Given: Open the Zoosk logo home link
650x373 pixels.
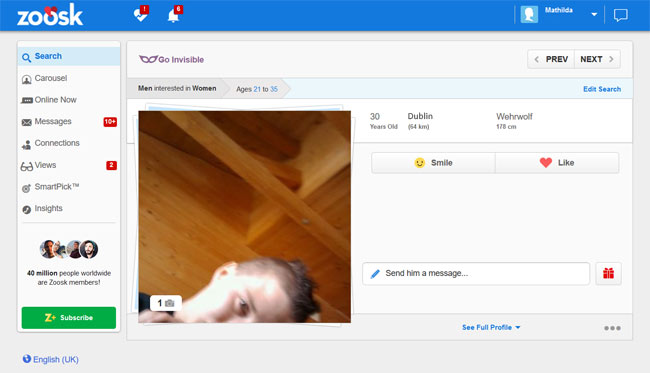Looking at the screenshot, I should [x=50, y=15].
